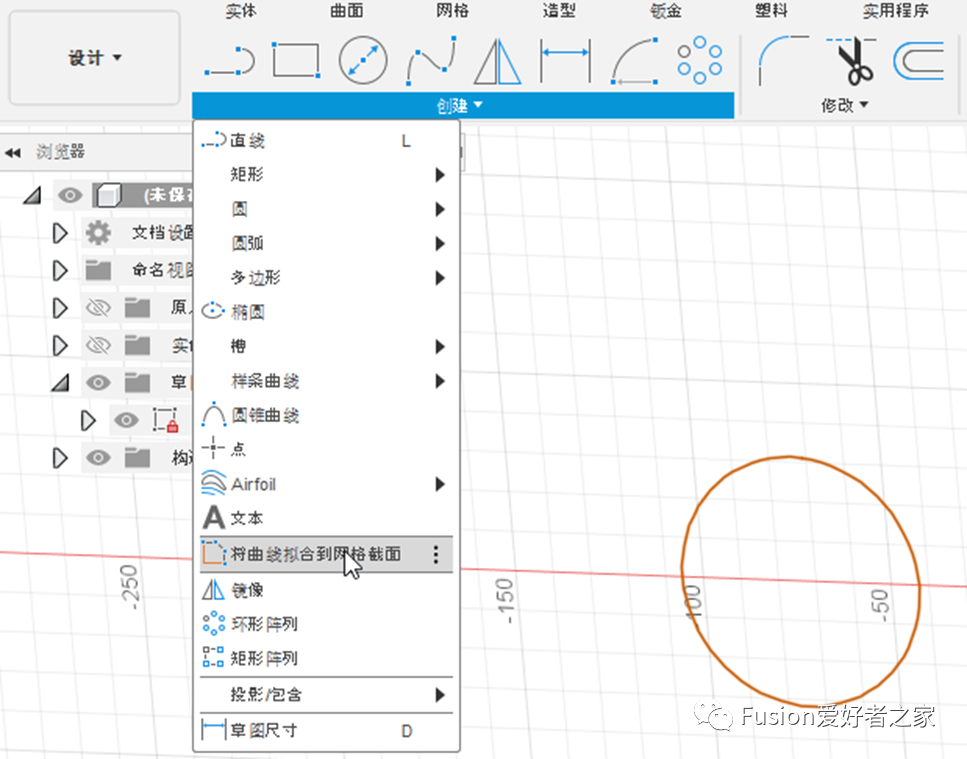The height and width of the screenshot is (759, 967).
Task: Expand the 文档设置 tree node
Action: pyautogui.click(x=59, y=233)
